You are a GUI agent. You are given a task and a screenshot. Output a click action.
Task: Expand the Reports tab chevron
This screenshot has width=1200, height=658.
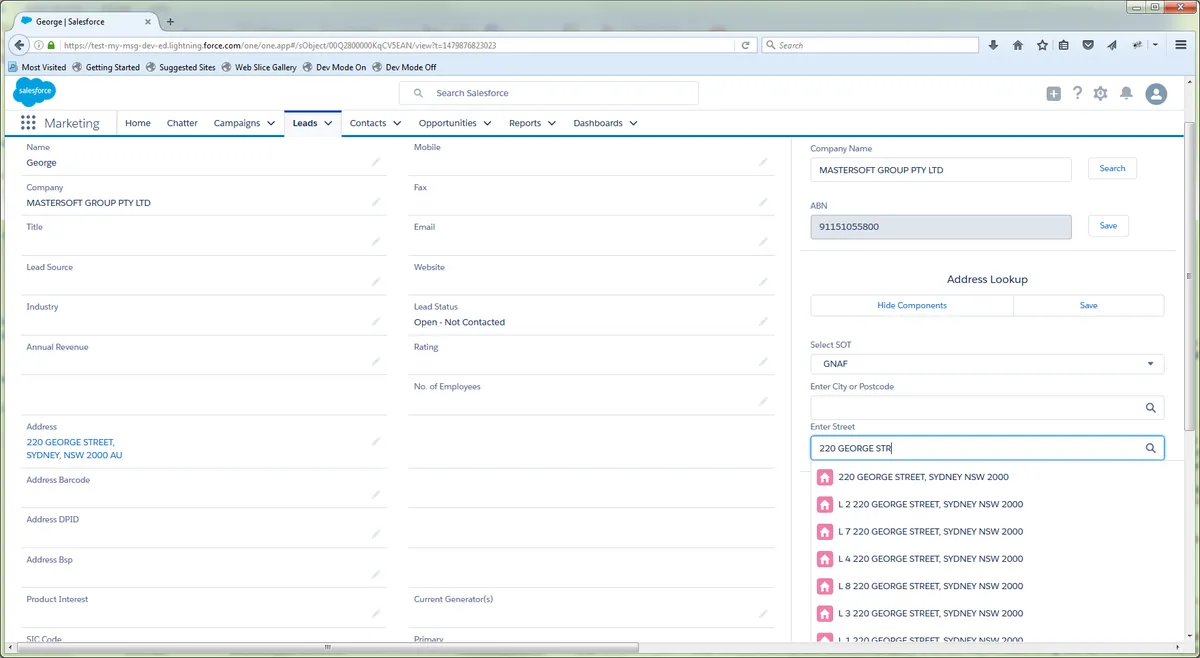(551, 123)
